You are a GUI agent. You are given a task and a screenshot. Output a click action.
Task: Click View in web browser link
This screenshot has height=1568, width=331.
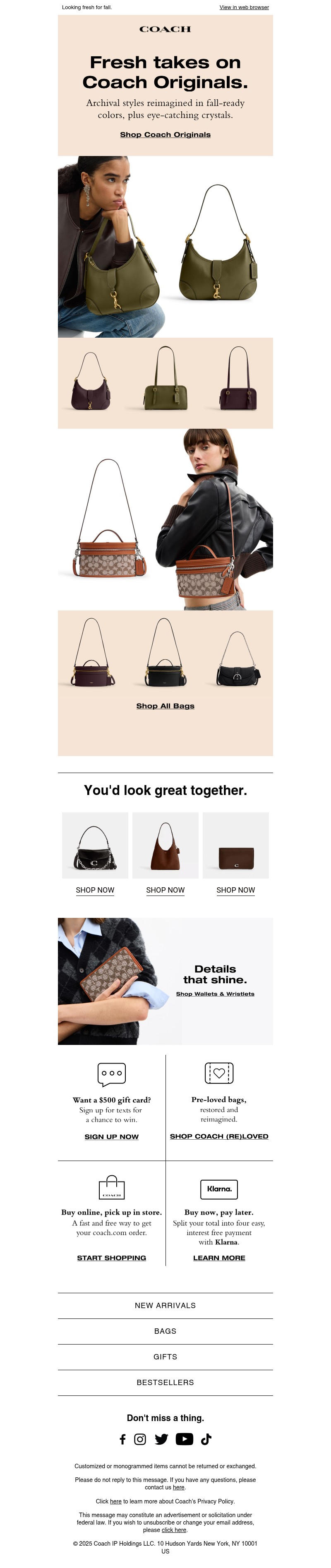(x=244, y=7)
